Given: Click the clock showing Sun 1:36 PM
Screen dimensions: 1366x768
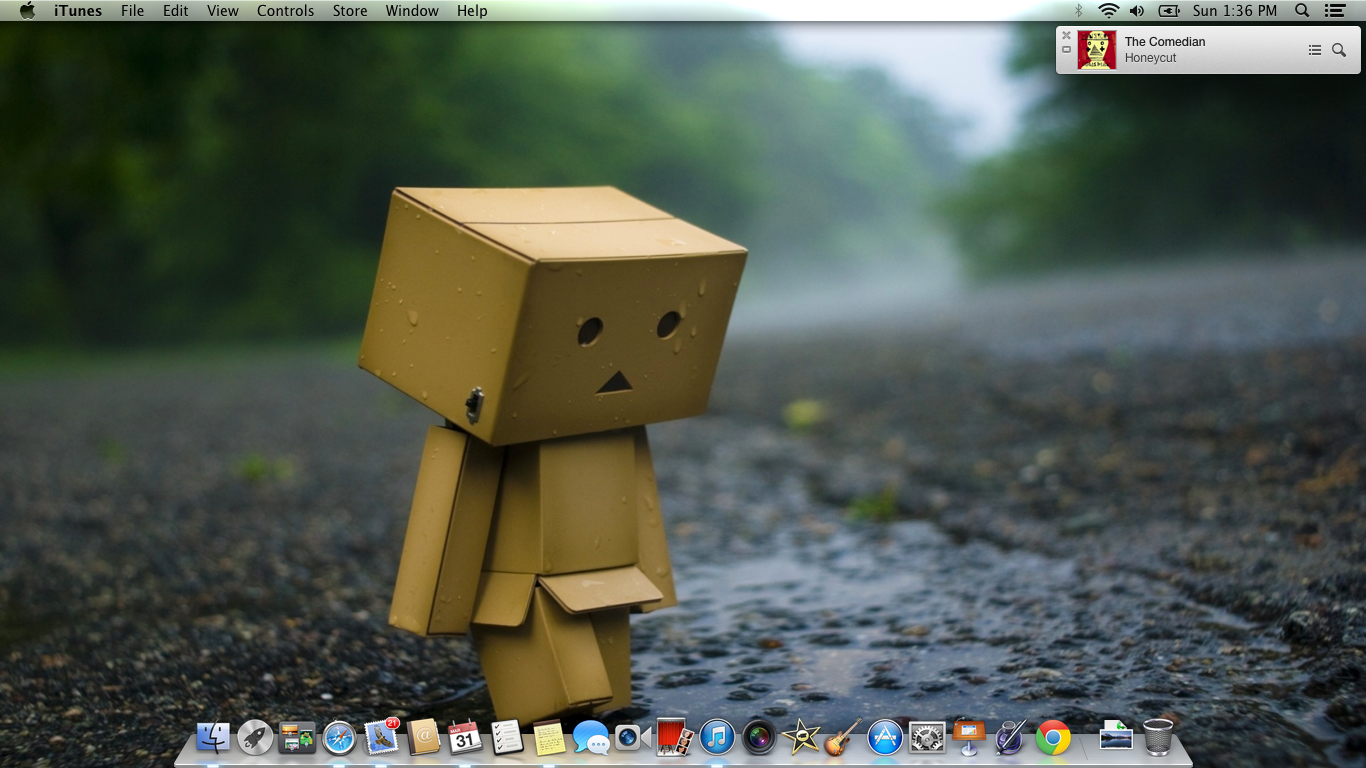Looking at the screenshot, I should [1235, 10].
